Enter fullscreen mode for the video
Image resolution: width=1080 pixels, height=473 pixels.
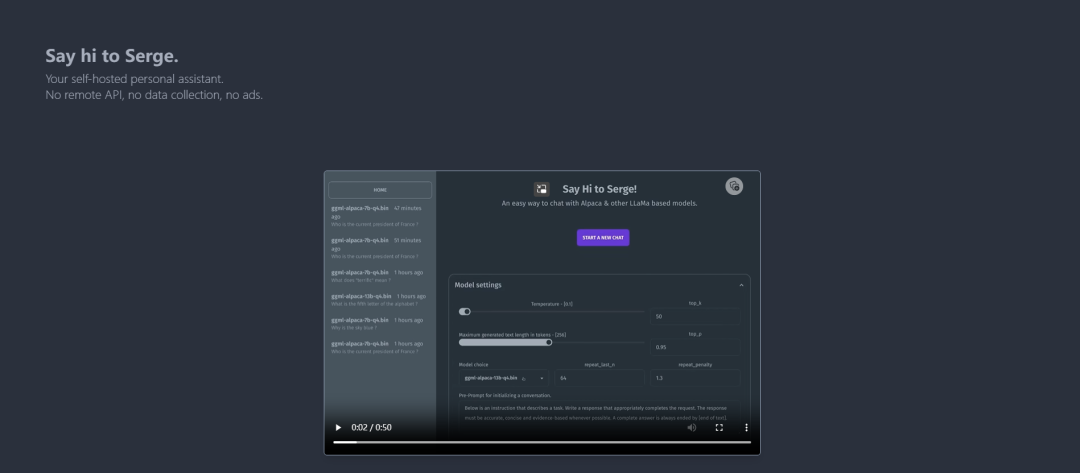(719, 428)
